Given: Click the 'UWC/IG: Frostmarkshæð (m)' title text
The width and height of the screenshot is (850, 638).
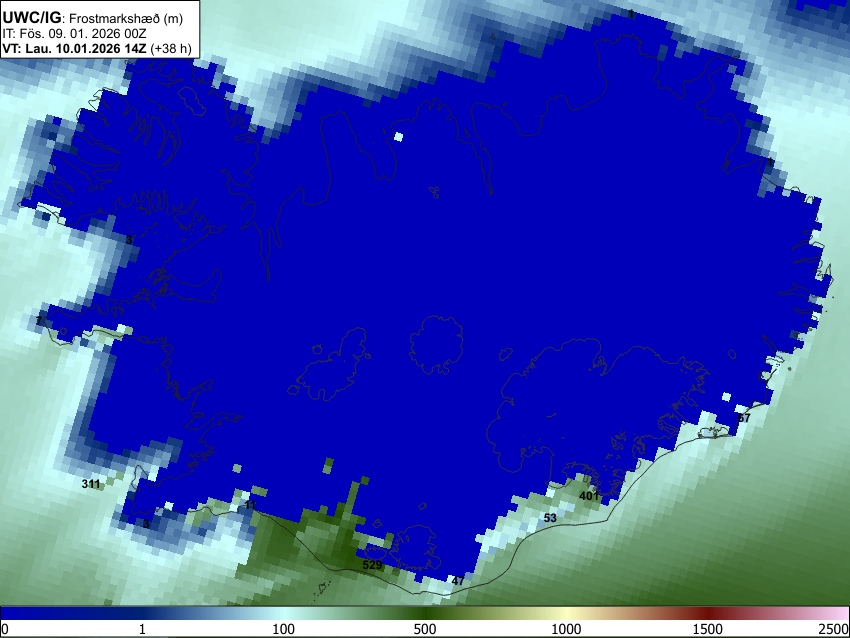Looking at the screenshot, I should tap(93, 18).
